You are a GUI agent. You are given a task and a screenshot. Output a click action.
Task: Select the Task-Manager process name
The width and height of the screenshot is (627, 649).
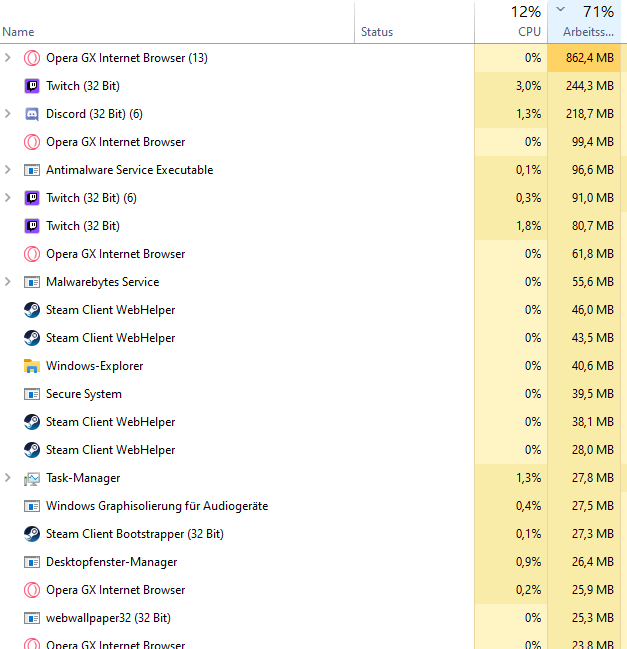coord(83,478)
